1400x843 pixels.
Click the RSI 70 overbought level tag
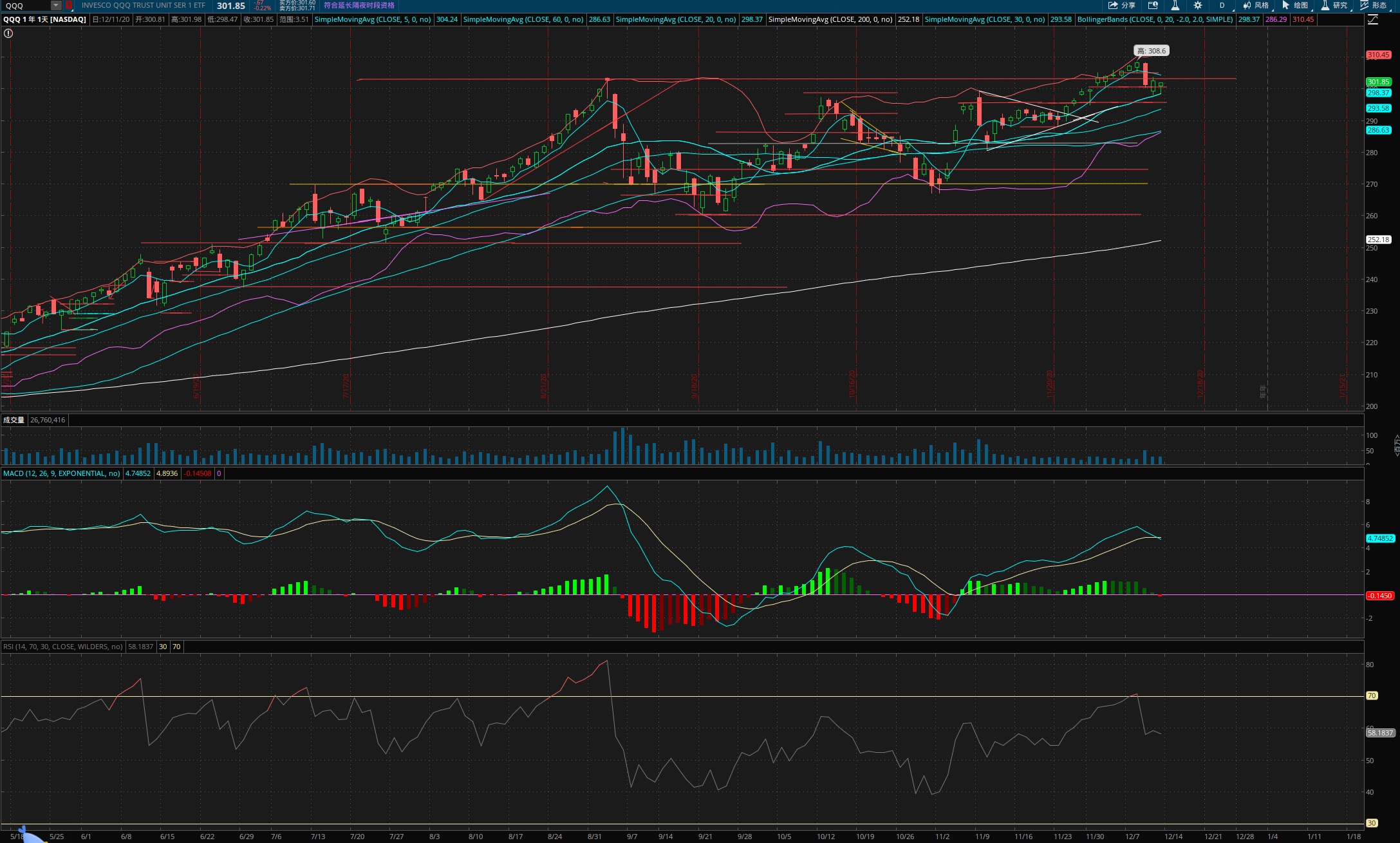click(x=1372, y=696)
